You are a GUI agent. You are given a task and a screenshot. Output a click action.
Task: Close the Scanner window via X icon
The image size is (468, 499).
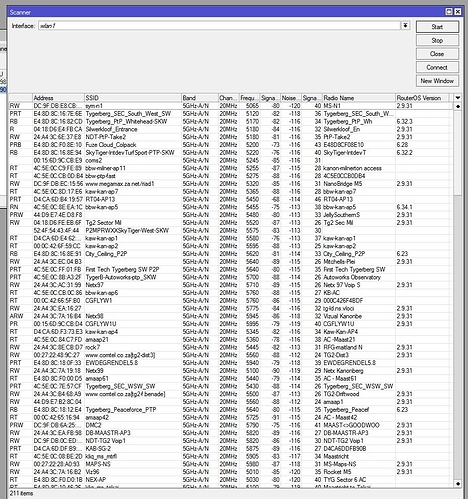pos(458,12)
